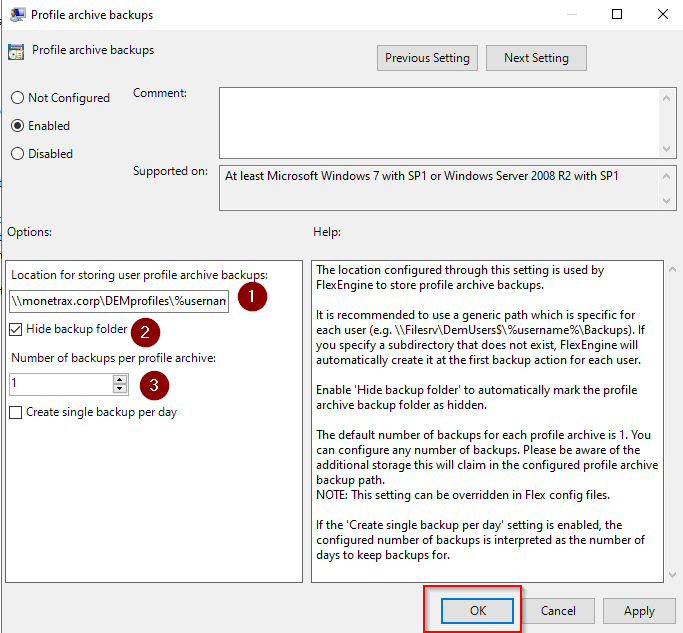The width and height of the screenshot is (683, 633).
Task: Click the policy icon in the title bar
Action: 17,15
